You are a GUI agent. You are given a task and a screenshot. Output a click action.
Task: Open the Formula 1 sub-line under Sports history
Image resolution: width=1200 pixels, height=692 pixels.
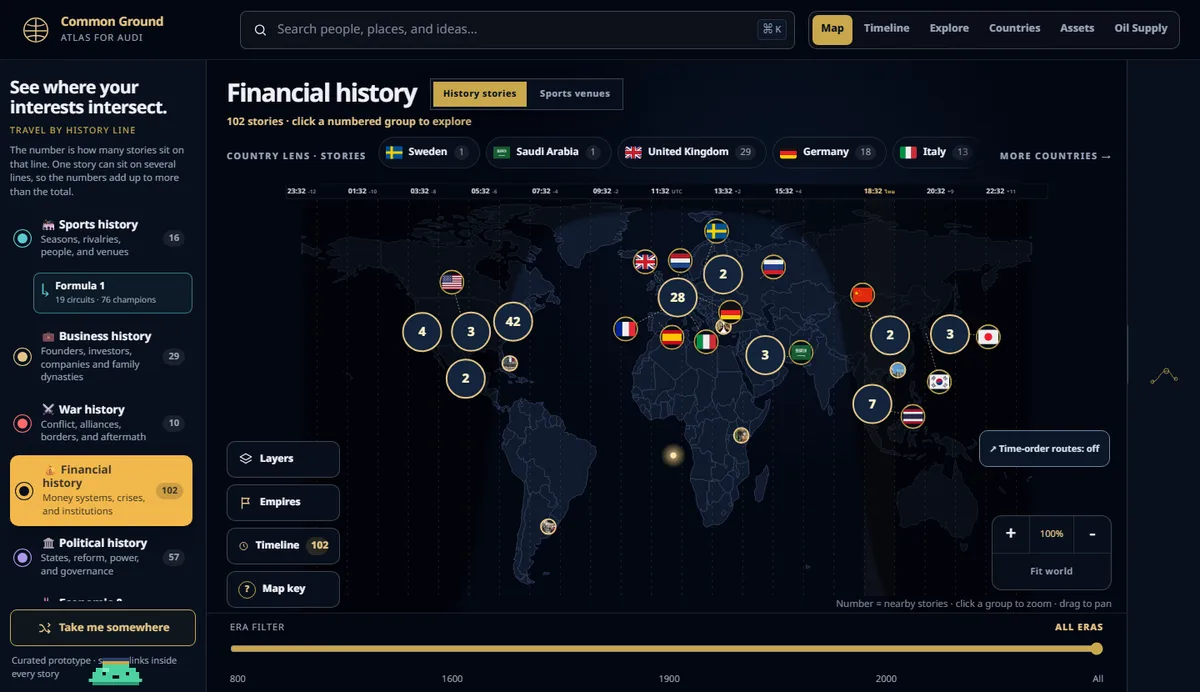point(113,293)
